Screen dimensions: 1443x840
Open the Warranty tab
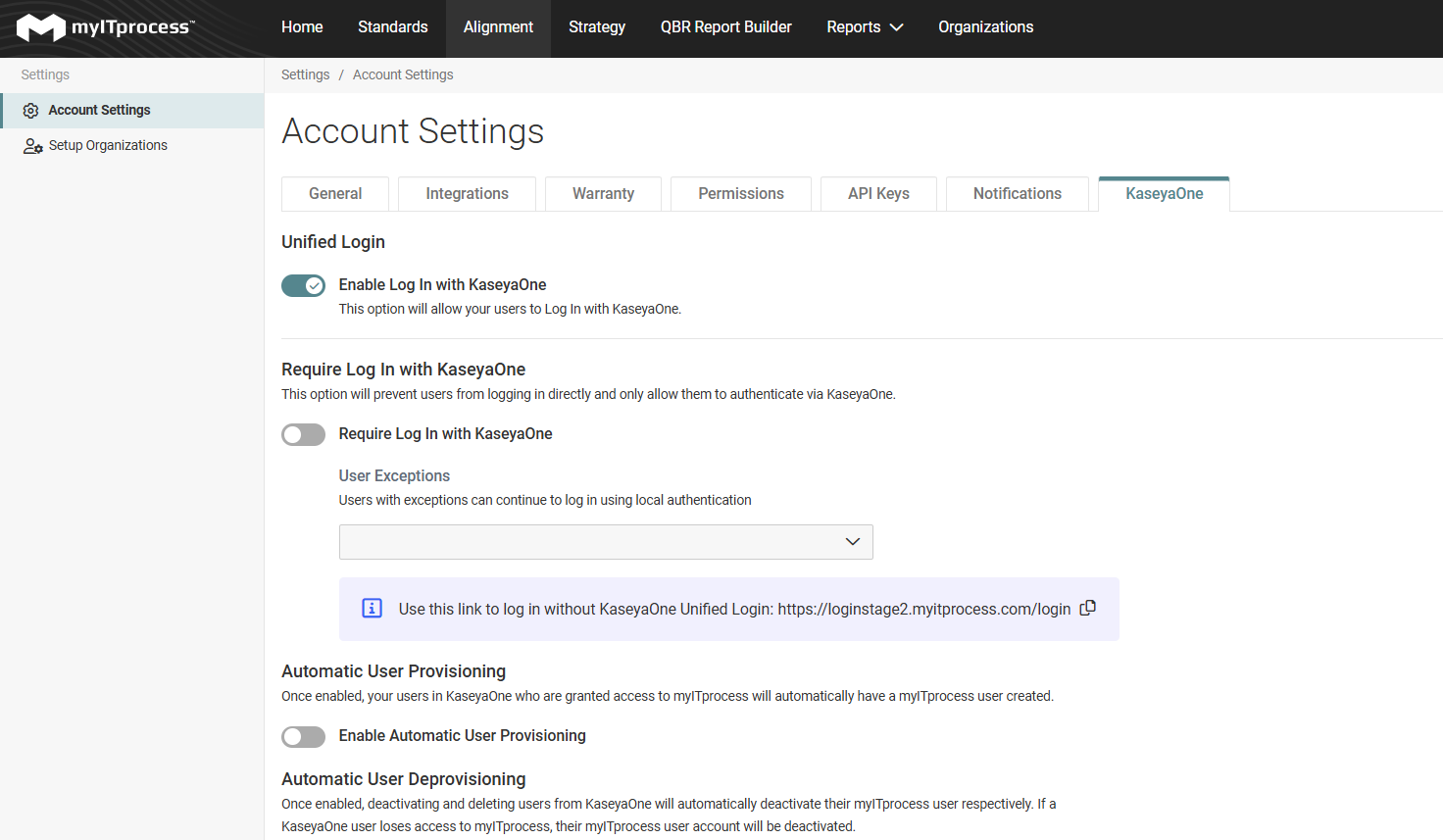point(604,194)
